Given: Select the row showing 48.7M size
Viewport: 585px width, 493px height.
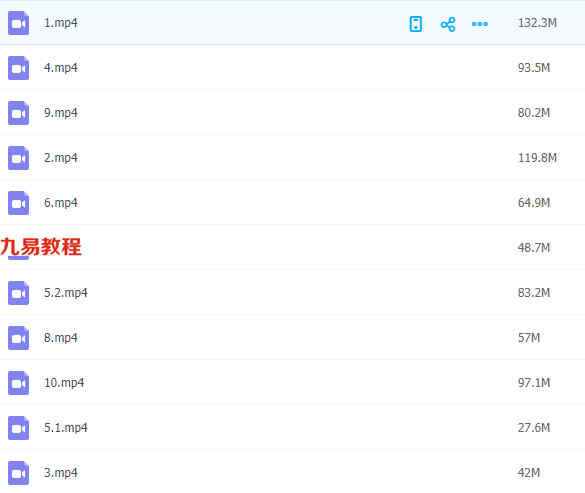Looking at the screenshot, I should tap(292, 247).
